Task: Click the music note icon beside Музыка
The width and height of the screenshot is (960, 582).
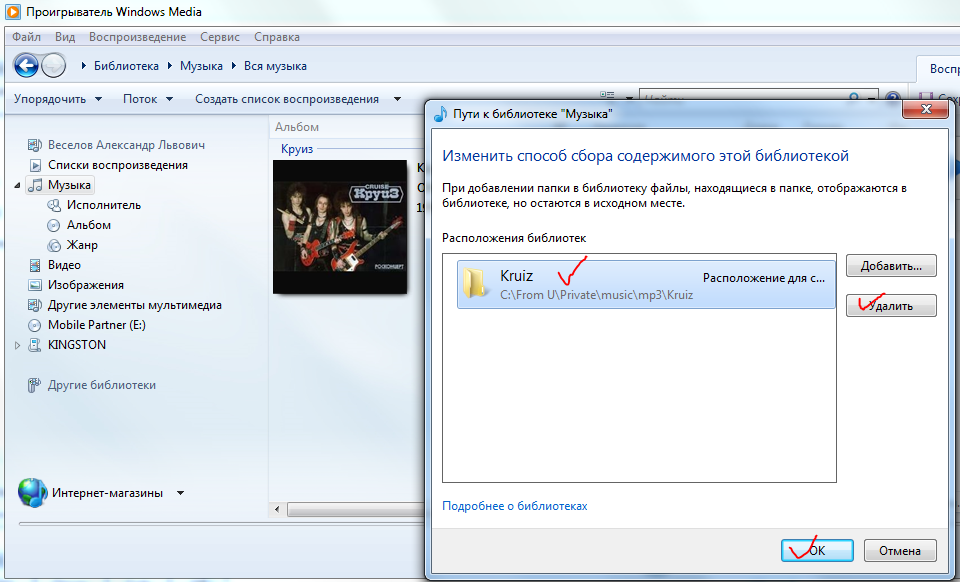Action: pyautogui.click(x=36, y=185)
